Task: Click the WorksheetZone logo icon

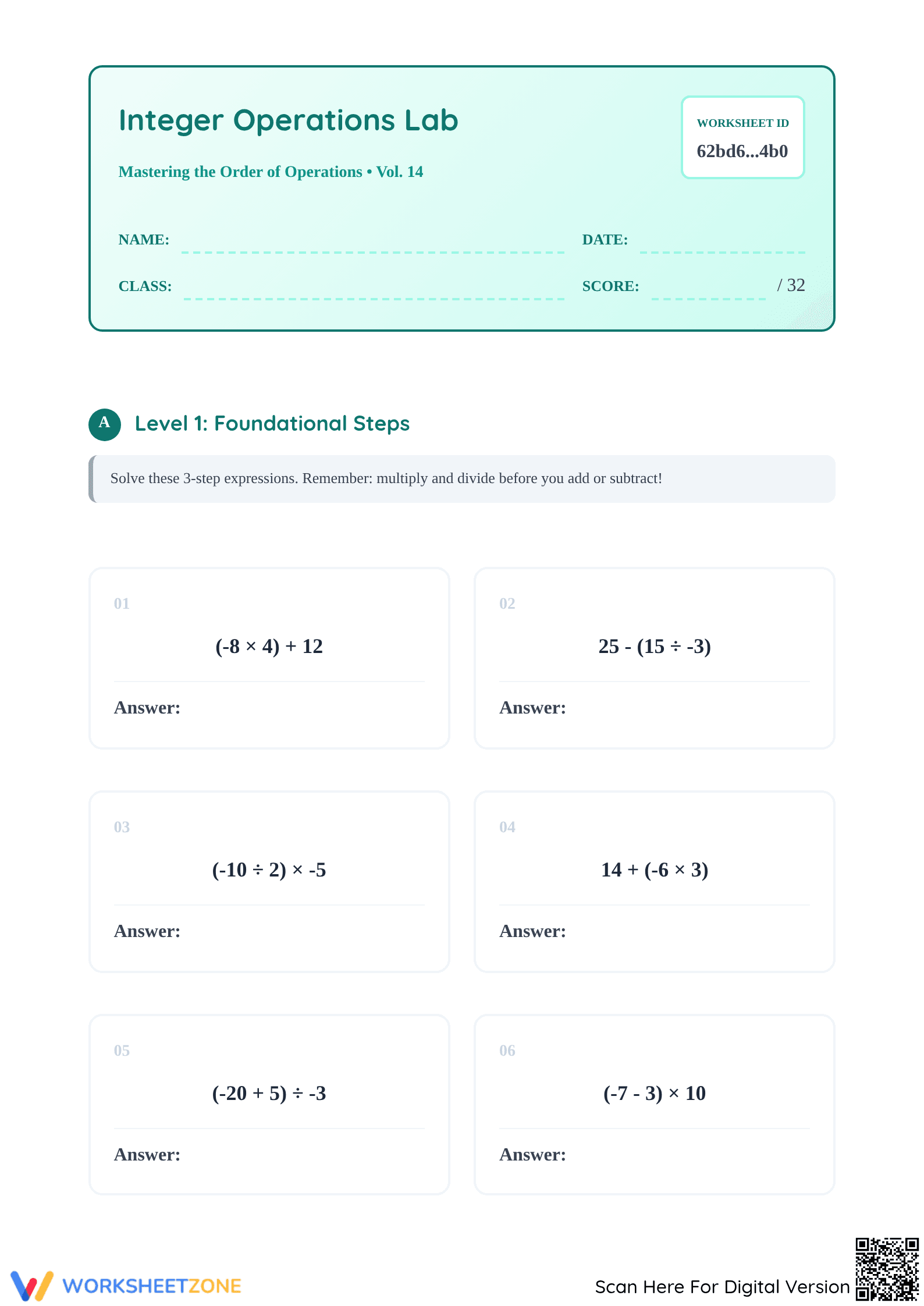Action: pyautogui.click(x=32, y=1285)
